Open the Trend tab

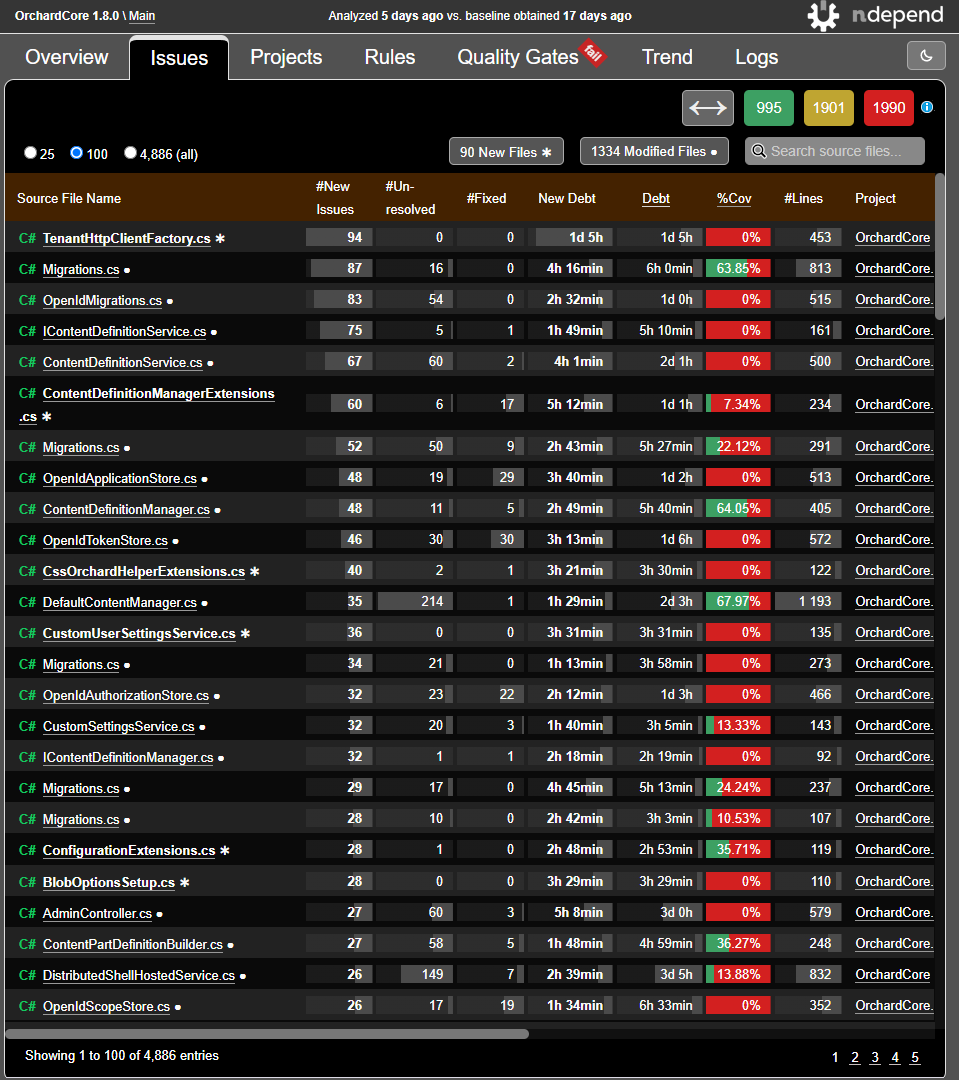pos(667,57)
